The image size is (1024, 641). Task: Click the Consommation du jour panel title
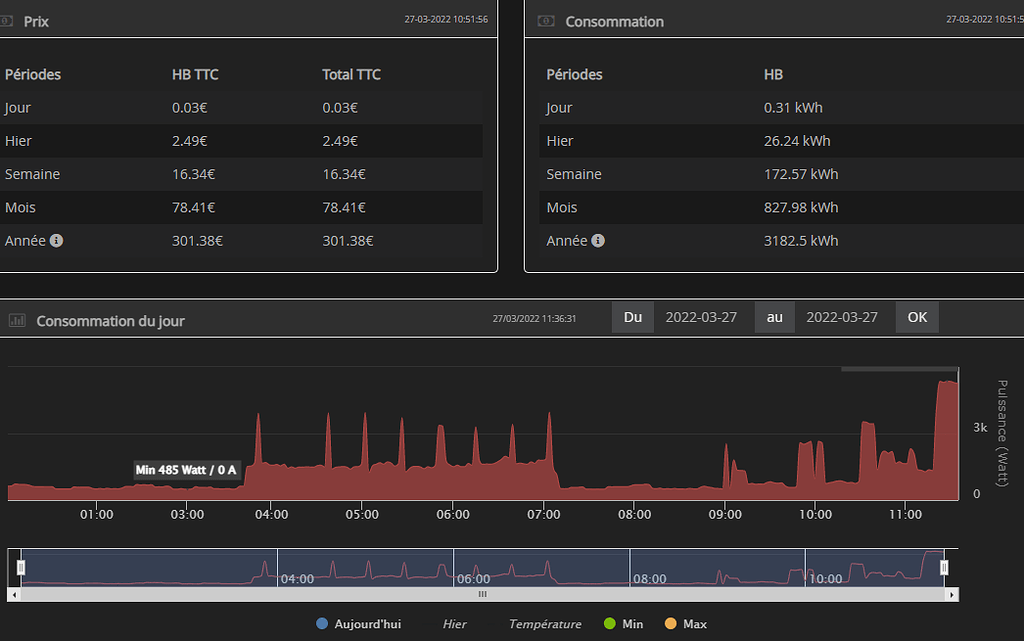pyautogui.click(x=110, y=321)
